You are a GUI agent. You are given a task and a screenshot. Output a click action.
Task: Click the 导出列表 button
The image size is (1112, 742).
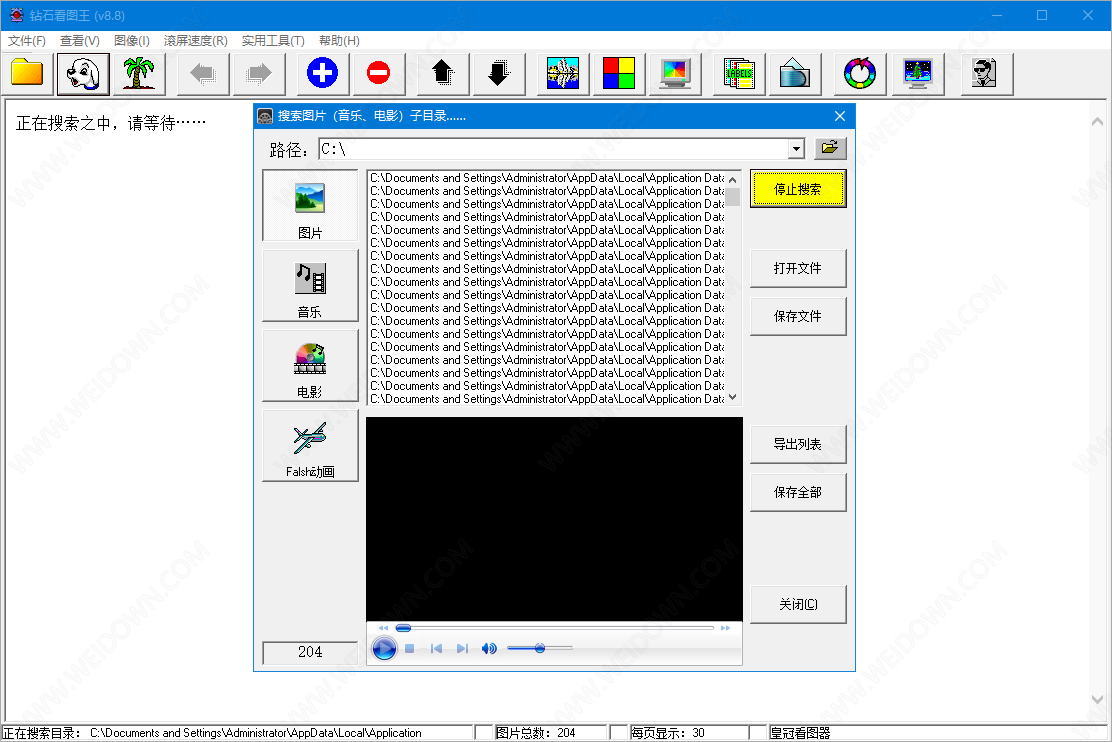click(x=798, y=444)
